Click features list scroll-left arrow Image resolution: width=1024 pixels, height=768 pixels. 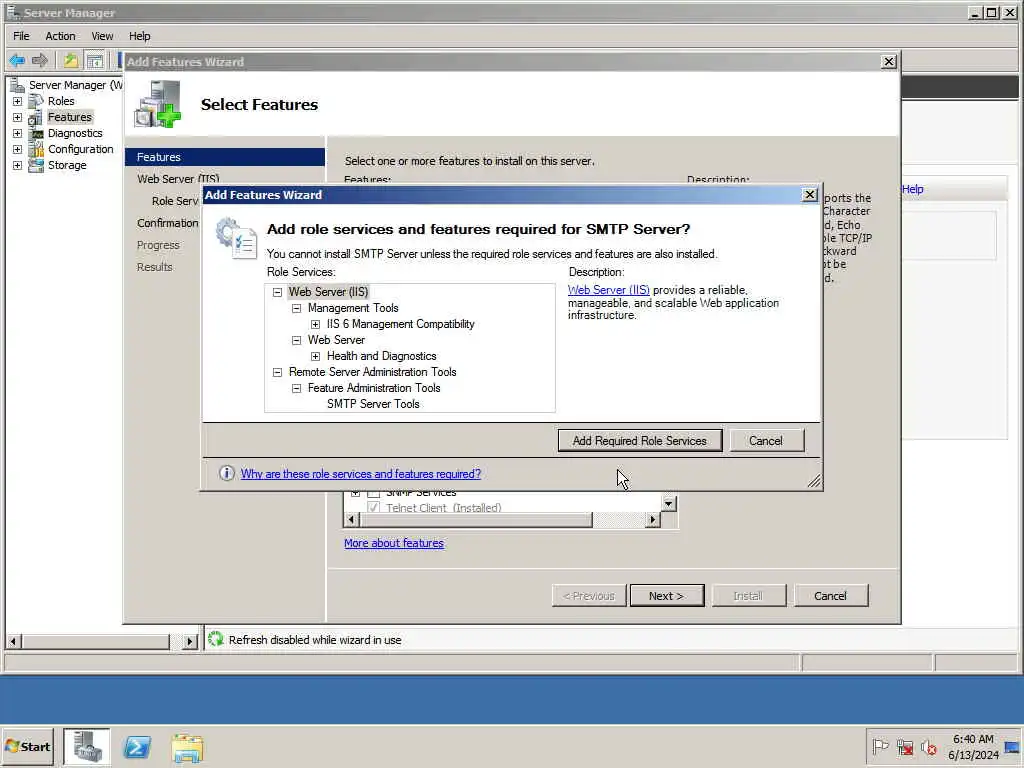coord(351,520)
